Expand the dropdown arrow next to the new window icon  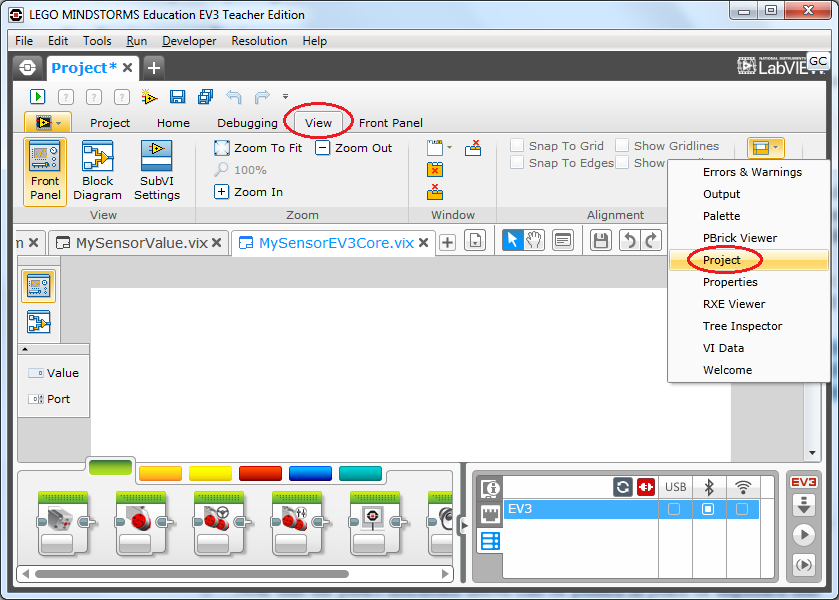click(449, 147)
